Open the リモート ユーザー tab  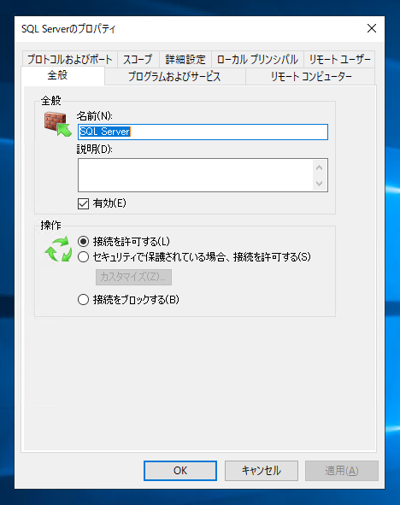pyautogui.click(x=339, y=59)
